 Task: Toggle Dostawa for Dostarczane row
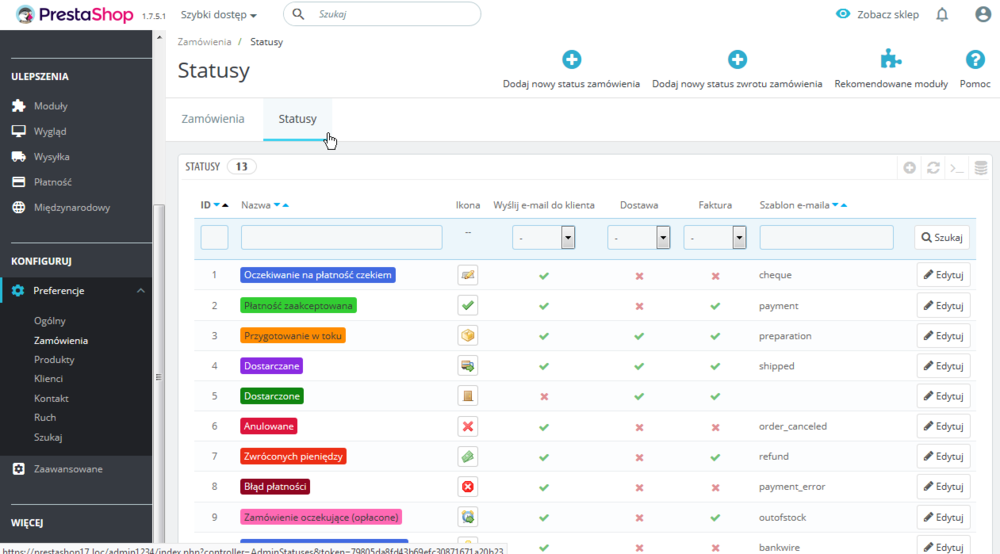[639, 367]
